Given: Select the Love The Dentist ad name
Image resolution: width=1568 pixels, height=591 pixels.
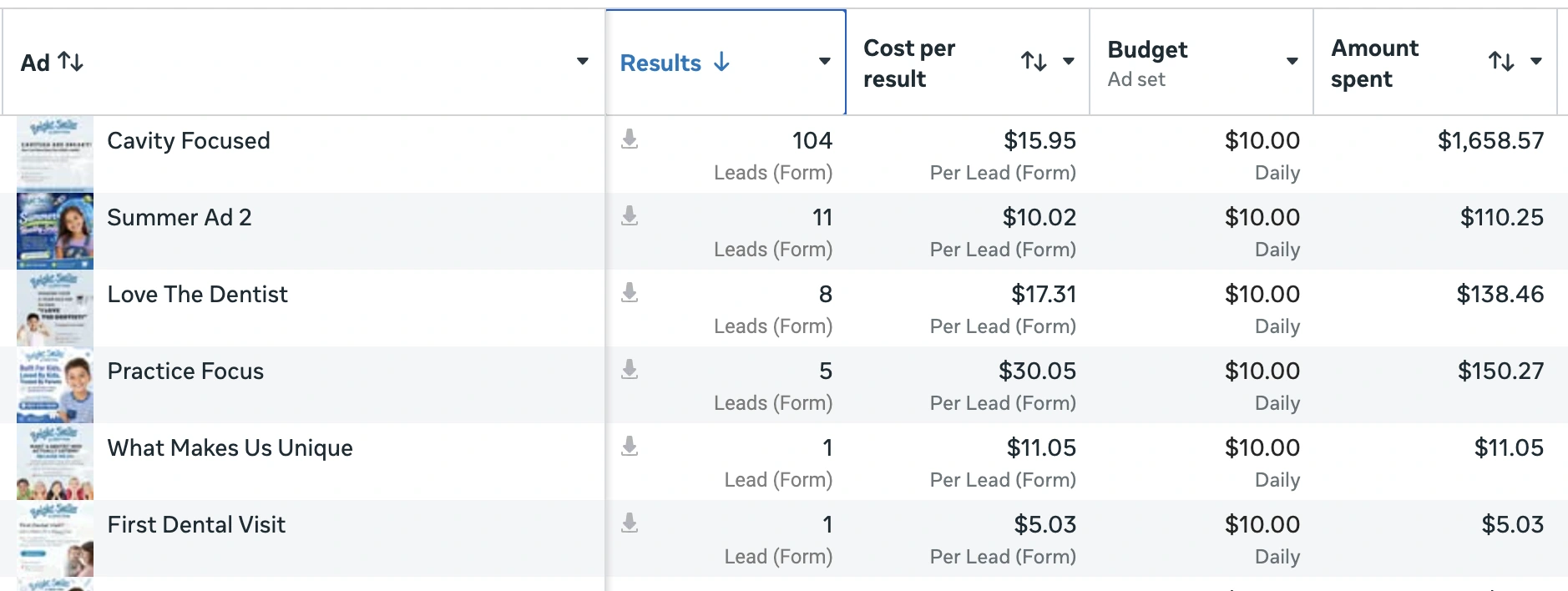Looking at the screenshot, I should click(198, 294).
